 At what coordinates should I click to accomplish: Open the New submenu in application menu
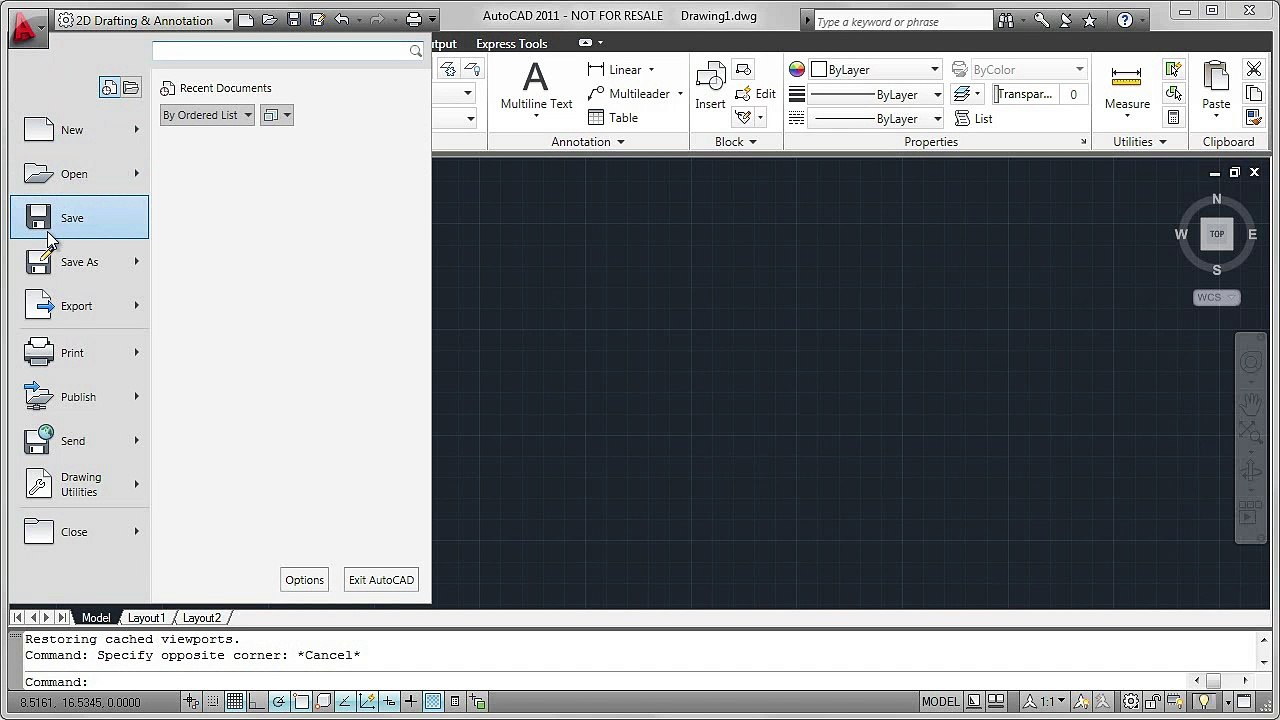[x=137, y=130]
